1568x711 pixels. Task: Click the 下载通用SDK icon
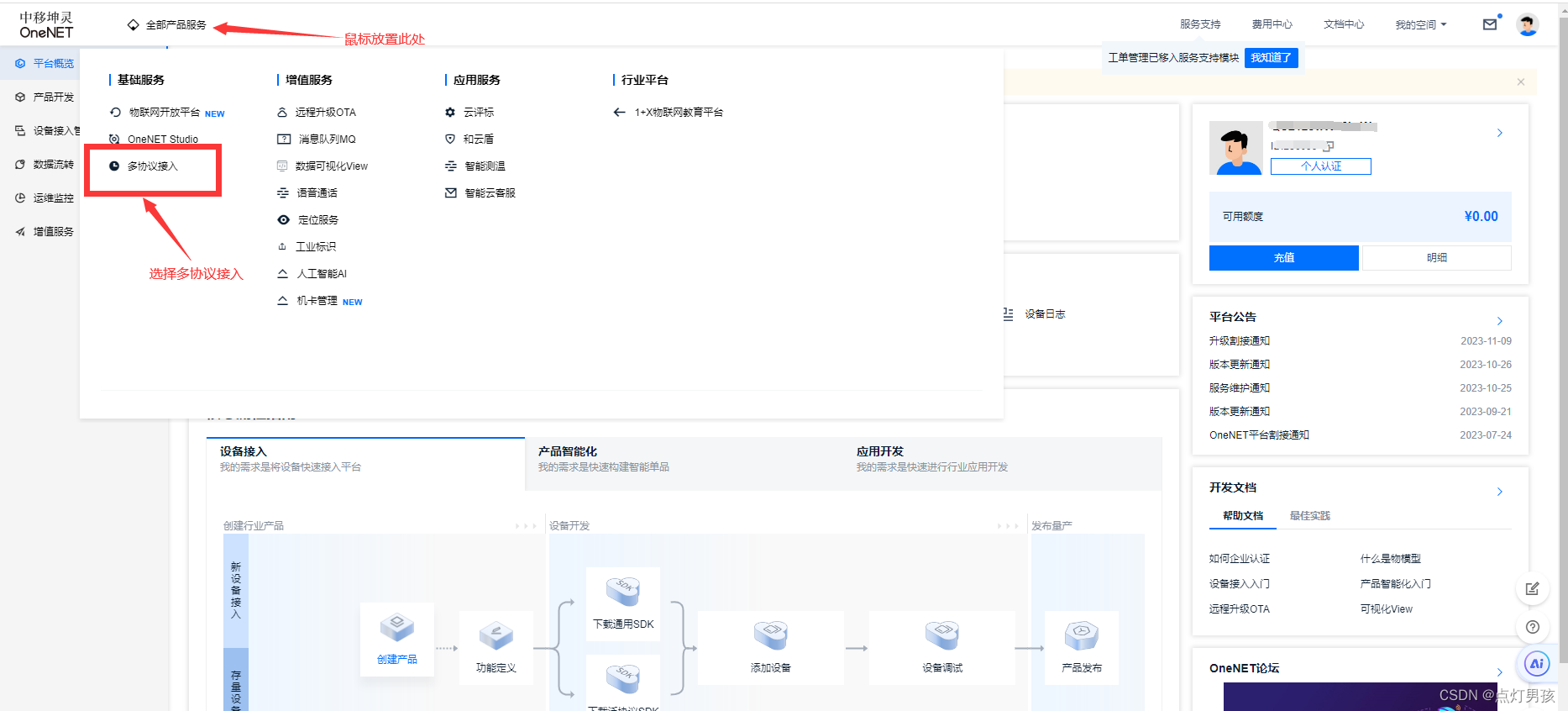[623, 591]
